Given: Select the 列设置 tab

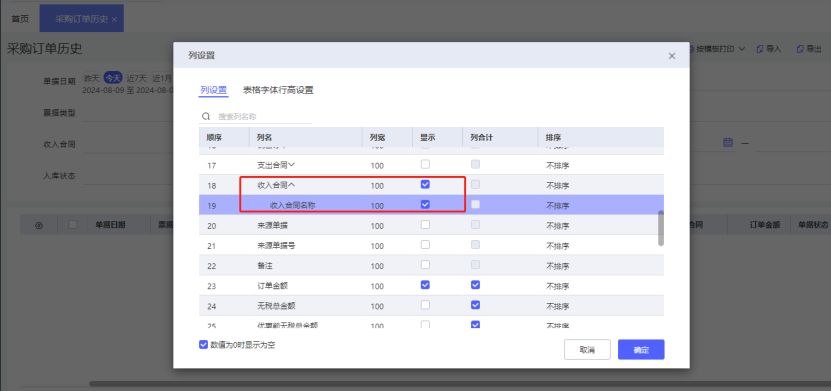Looking at the screenshot, I should (214, 90).
